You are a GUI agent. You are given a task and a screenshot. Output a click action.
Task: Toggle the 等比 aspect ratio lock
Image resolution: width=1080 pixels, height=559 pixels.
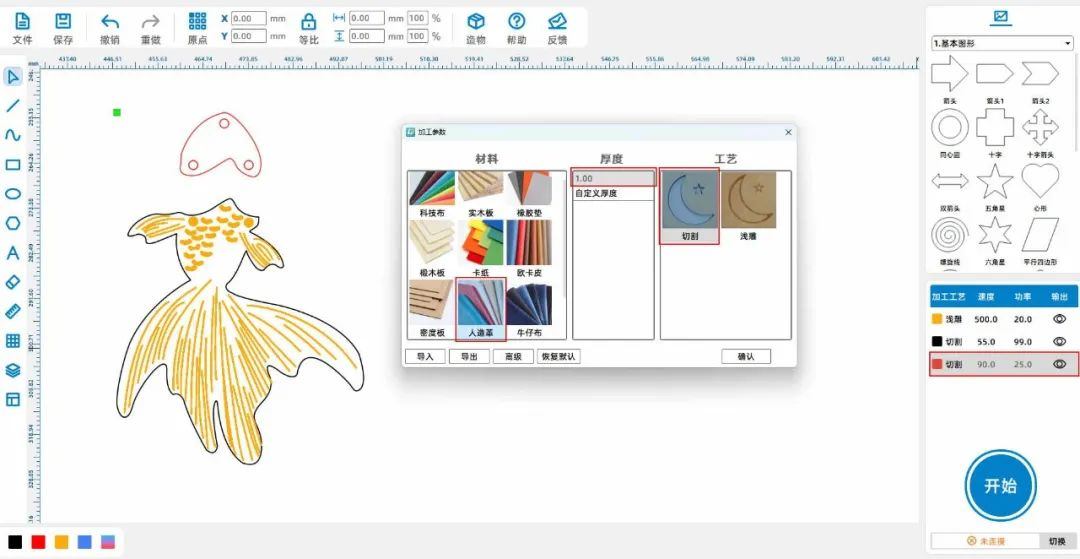309,22
